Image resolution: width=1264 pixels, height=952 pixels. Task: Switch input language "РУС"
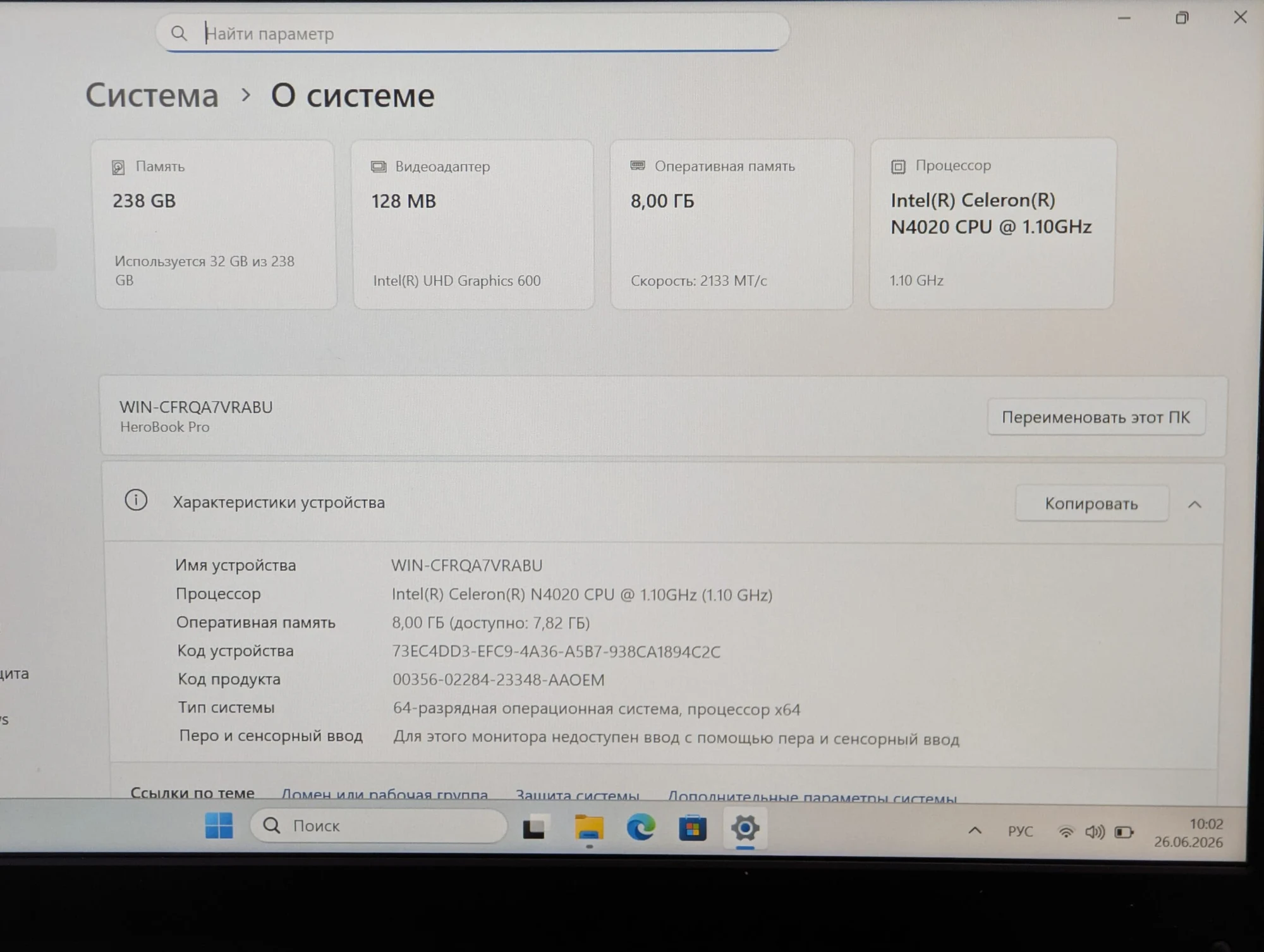click(1020, 831)
